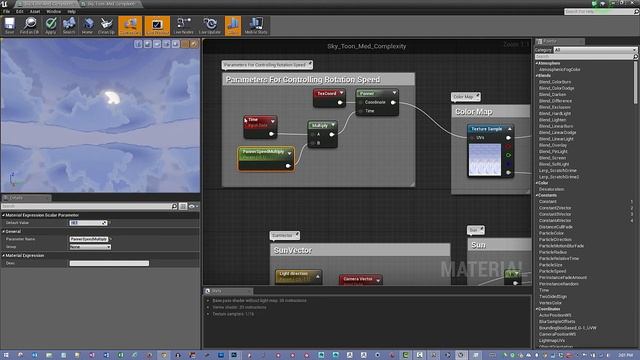Image resolution: width=640 pixels, height=360 pixels.
Task: Select ParticleColor in the Palette
Action: [x=551, y=233]
